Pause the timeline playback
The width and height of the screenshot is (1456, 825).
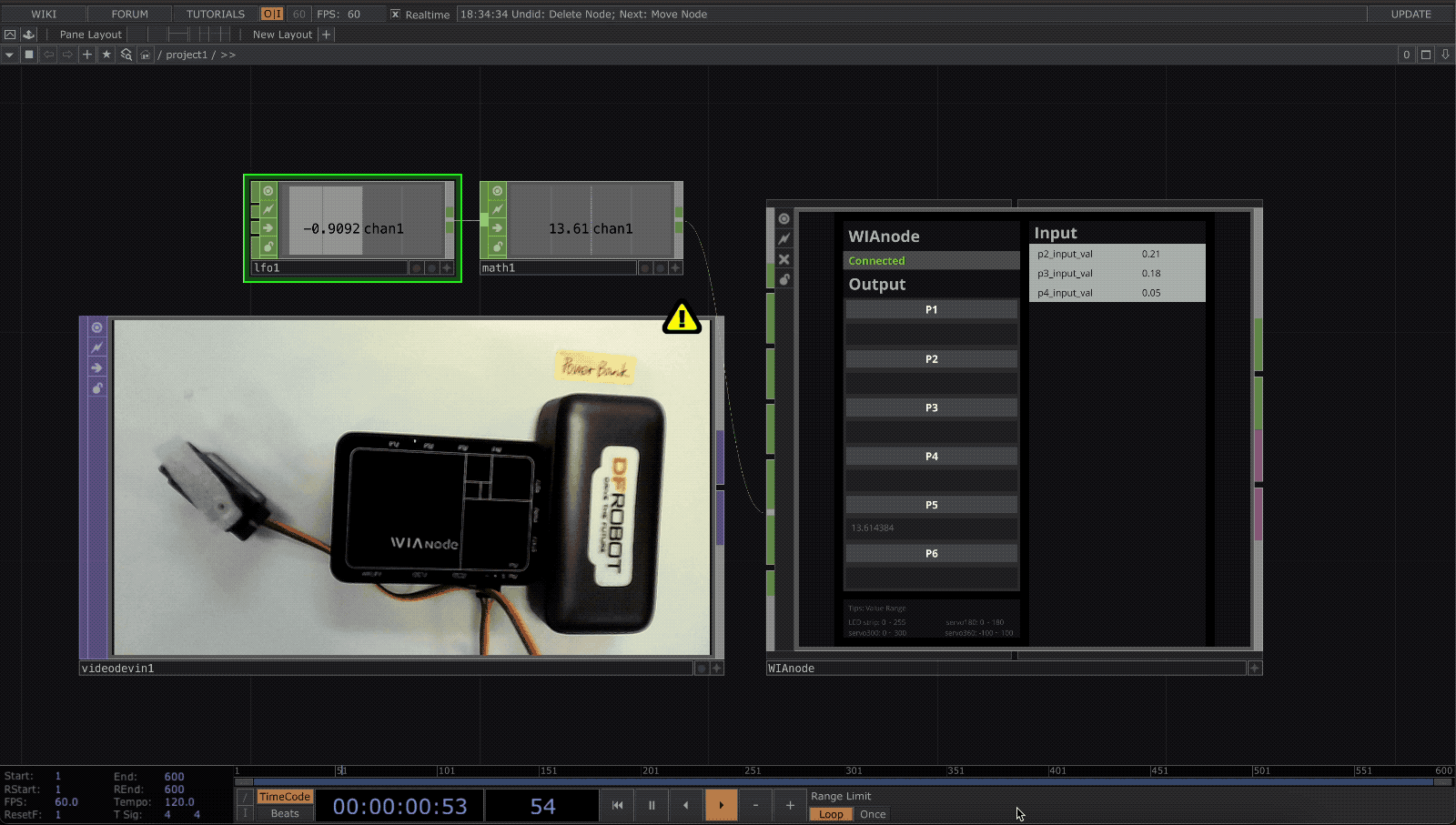[652, 805]
